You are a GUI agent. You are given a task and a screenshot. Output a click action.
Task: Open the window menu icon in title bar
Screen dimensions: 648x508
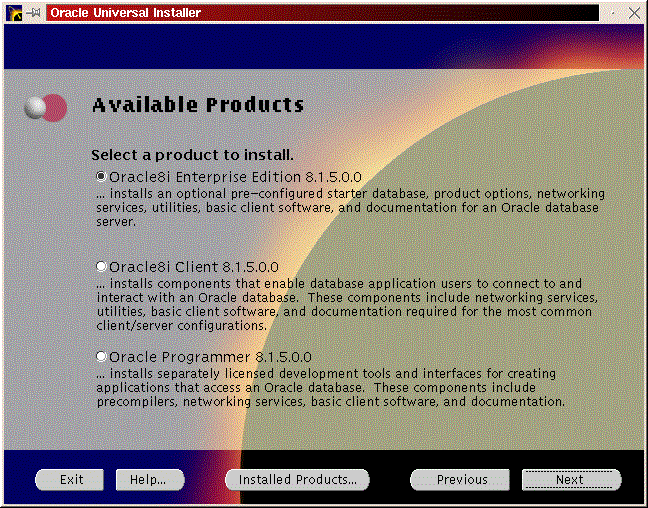pyautogui.click(x=14, y=13)
